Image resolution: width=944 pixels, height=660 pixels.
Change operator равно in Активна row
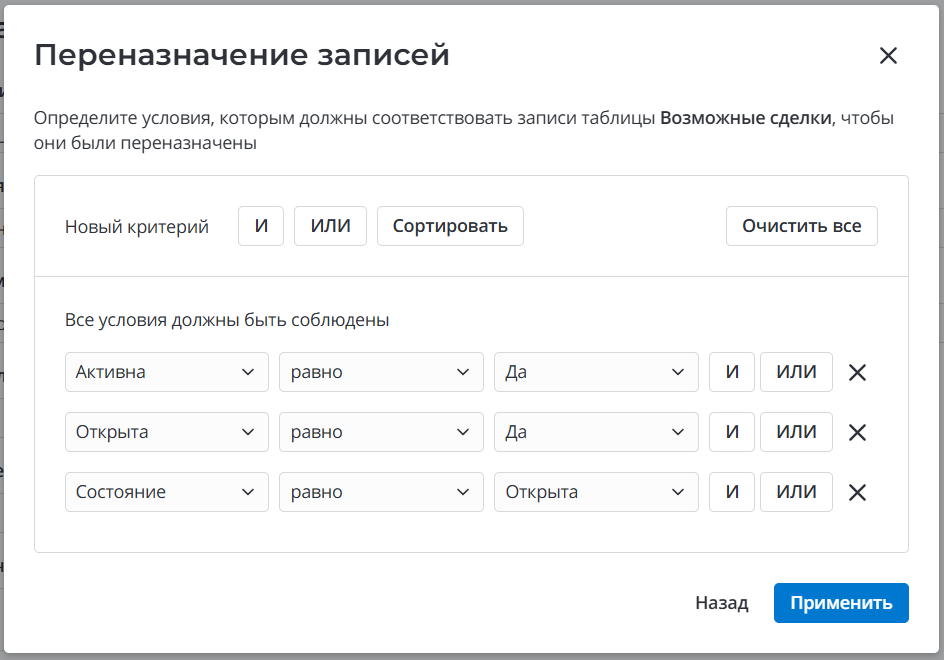click(380, 372)
